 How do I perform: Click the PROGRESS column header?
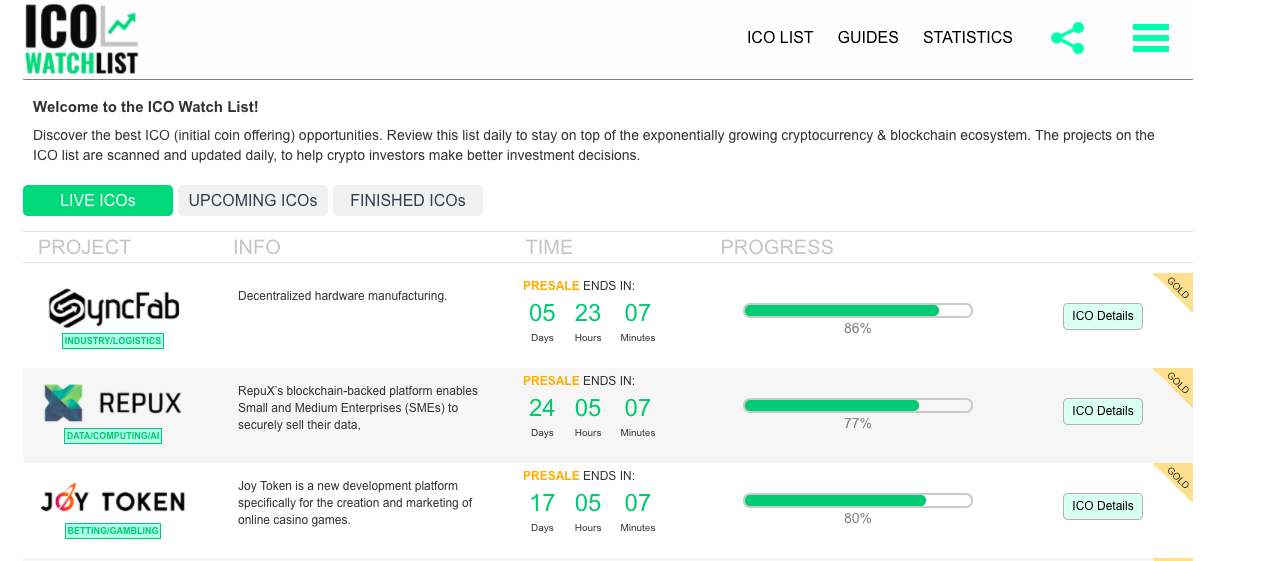pos(777,247)
